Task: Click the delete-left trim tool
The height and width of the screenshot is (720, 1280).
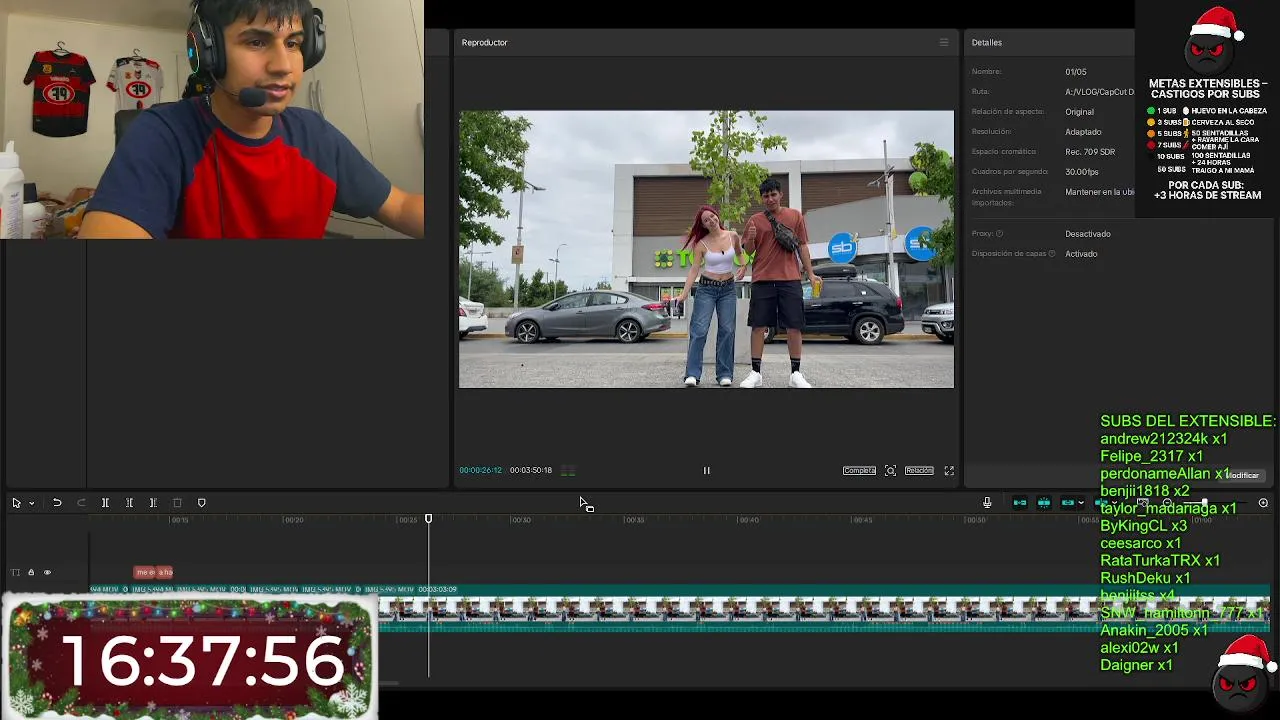Action: 129,503
